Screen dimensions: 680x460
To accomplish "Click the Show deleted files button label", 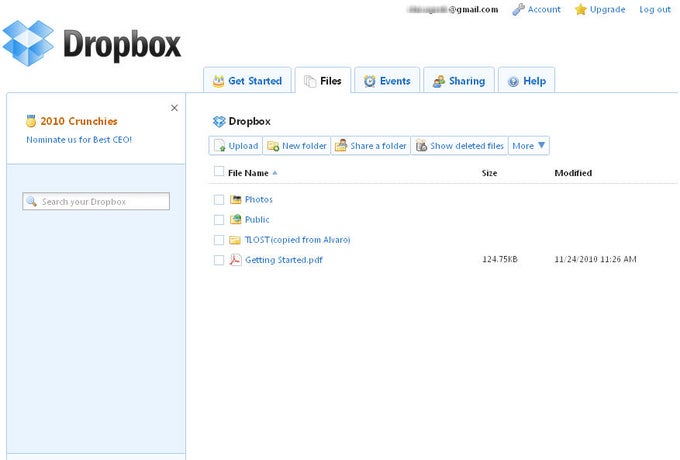I will click(x=467, y=146).
